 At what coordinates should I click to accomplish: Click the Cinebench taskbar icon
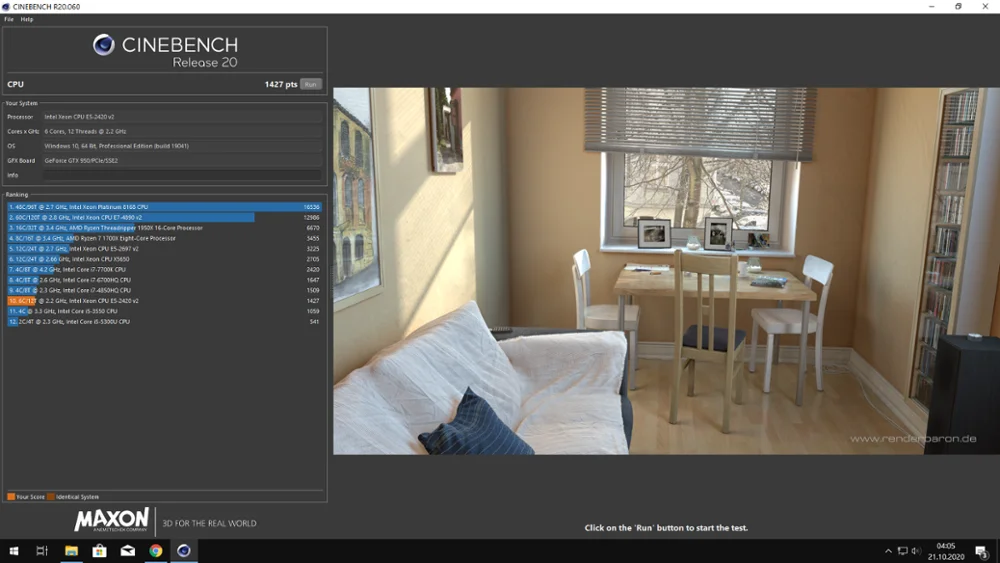[184, 551]
